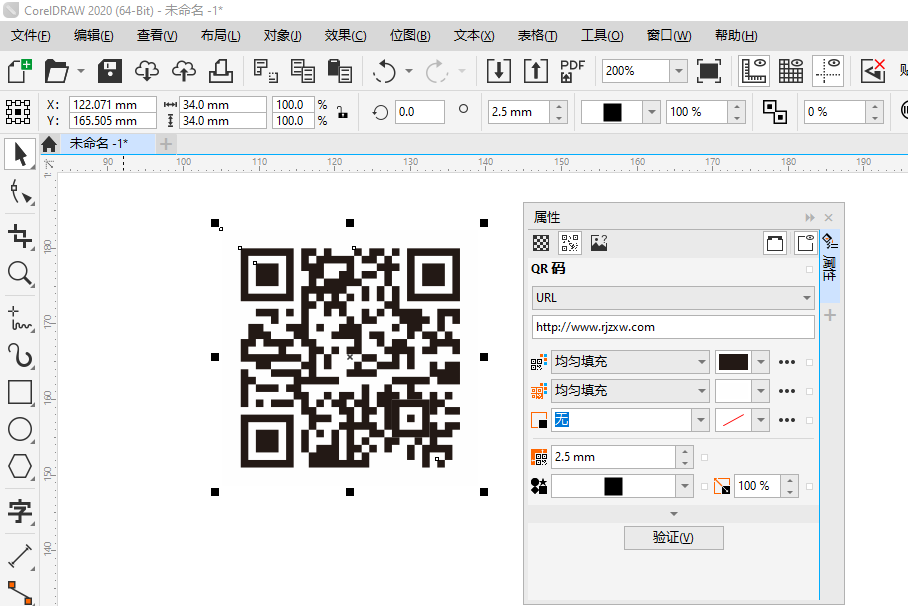Viewport: 908px width, 606px height.
Task: Toggle show guidelines icon
Action: (828, 71)
